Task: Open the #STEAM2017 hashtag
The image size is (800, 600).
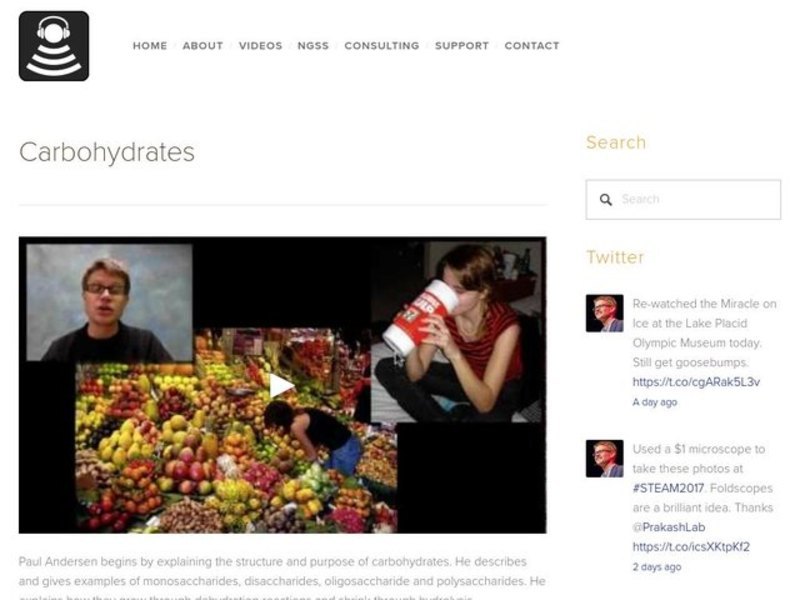Action: [668, 488]
